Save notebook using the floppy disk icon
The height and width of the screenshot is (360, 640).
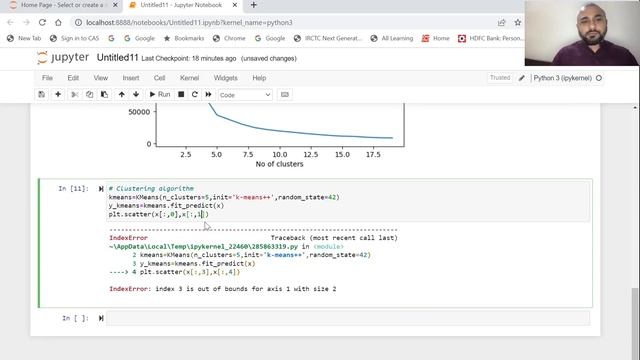42,94
